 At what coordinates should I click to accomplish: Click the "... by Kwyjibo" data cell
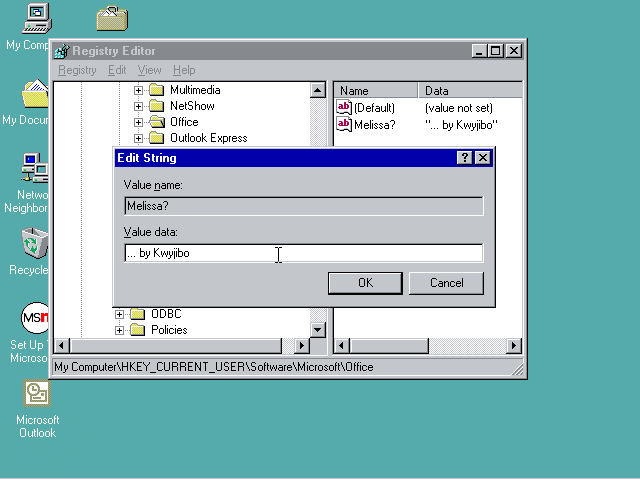pyautogui.click(x=461, y=124)
